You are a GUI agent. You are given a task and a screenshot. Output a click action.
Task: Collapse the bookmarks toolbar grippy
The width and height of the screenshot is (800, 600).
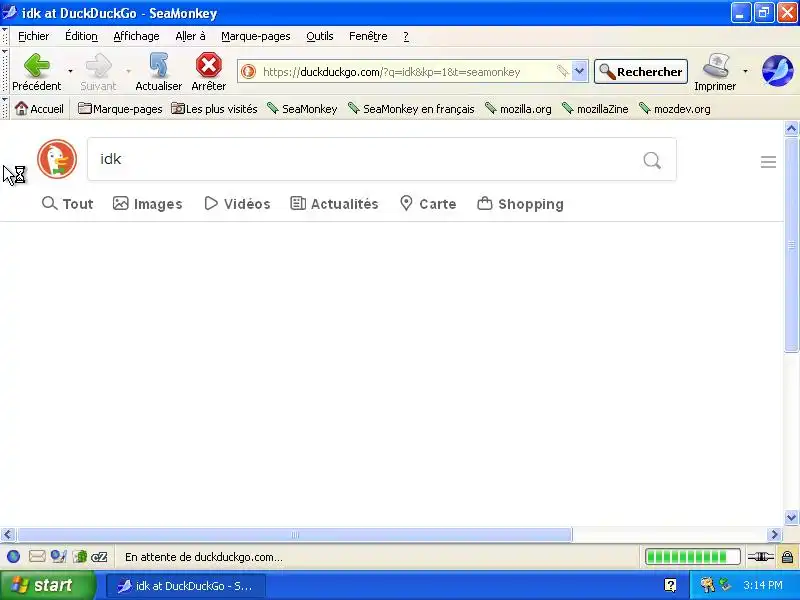point(5,108)
